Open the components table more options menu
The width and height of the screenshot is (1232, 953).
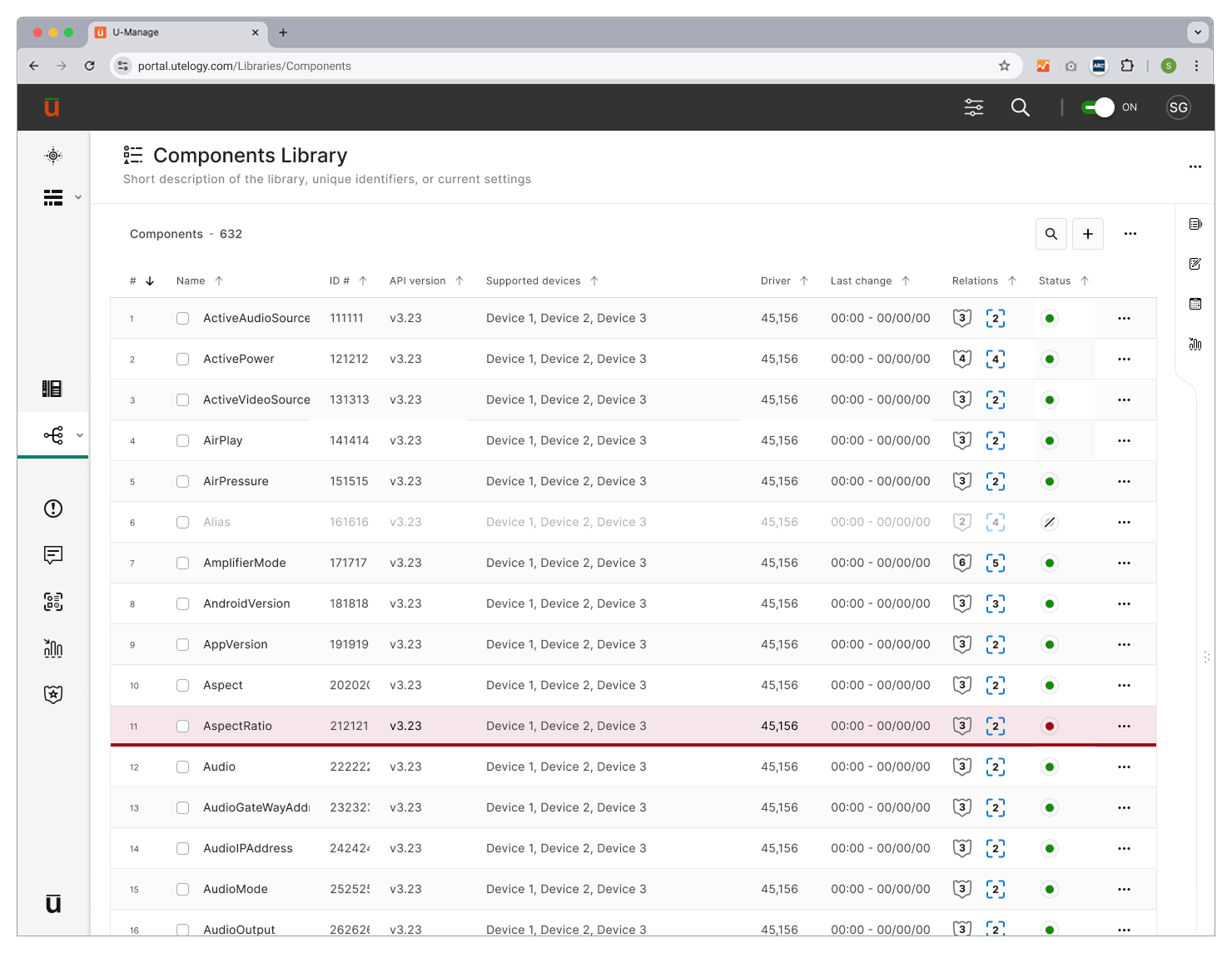[1130, 234]
